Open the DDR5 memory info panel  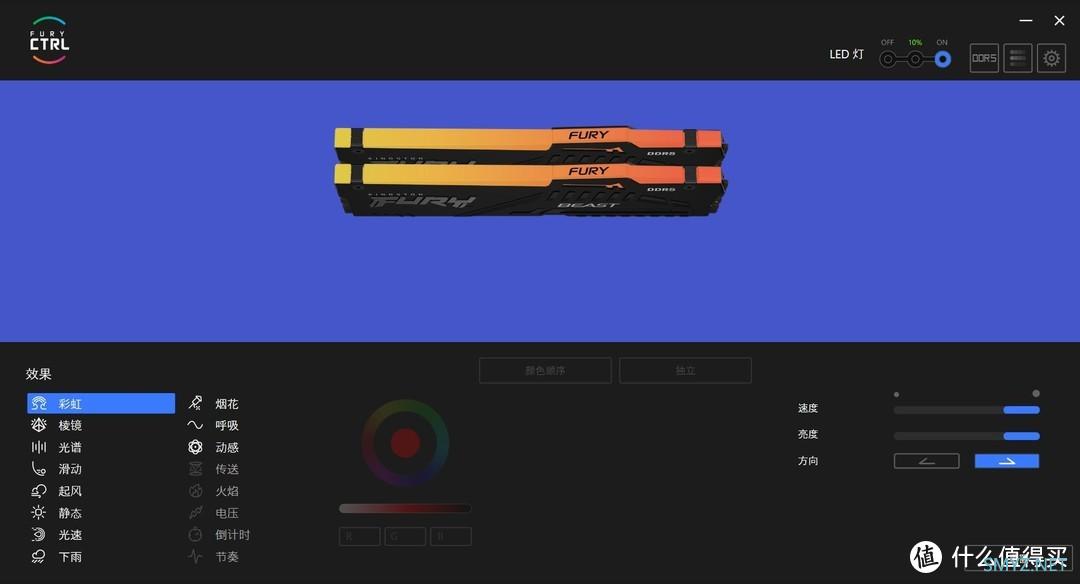[984, 59]
